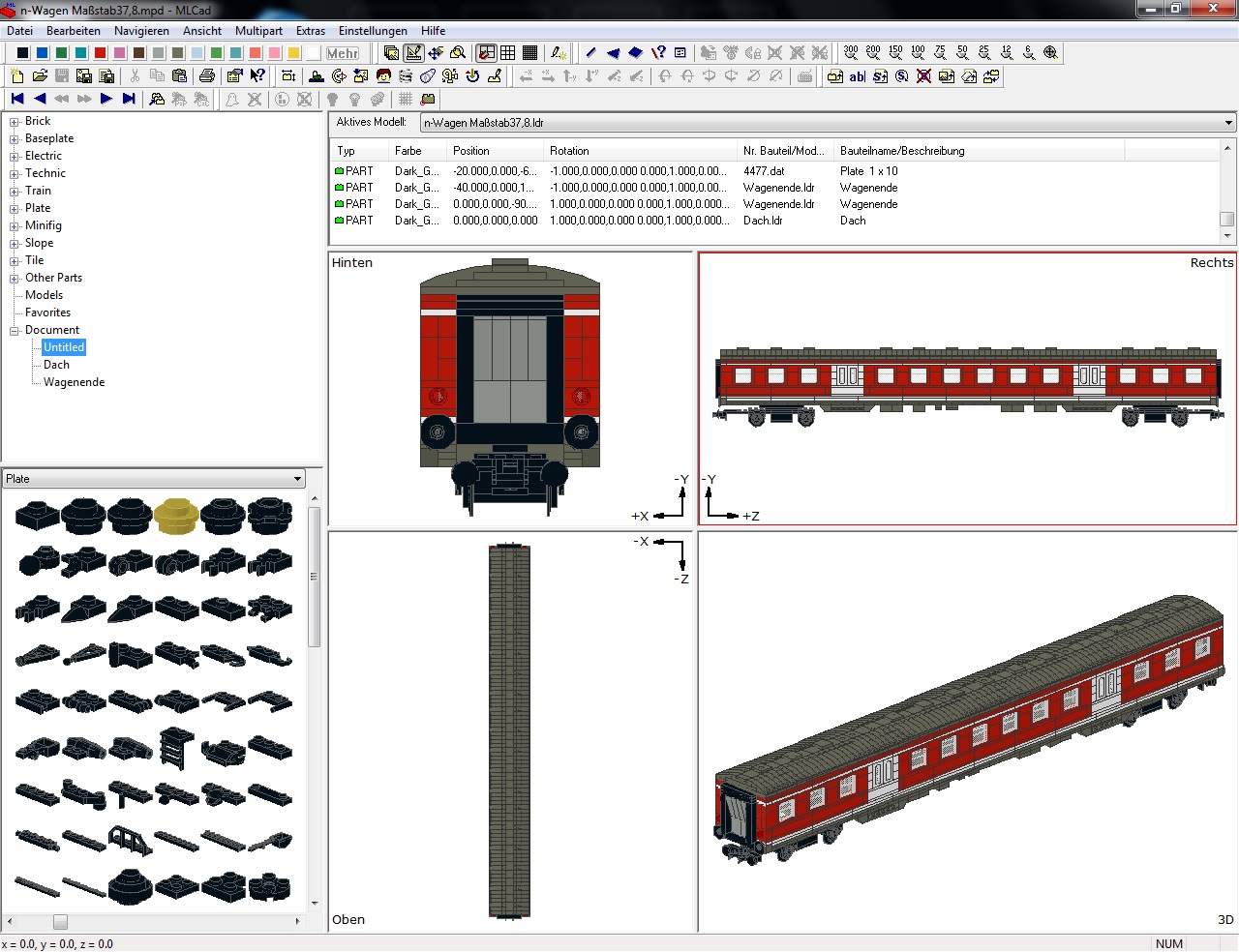Toggle the fine grid button
The width and height of the screenshot is (1239, 952).
(x=529, y=52)
